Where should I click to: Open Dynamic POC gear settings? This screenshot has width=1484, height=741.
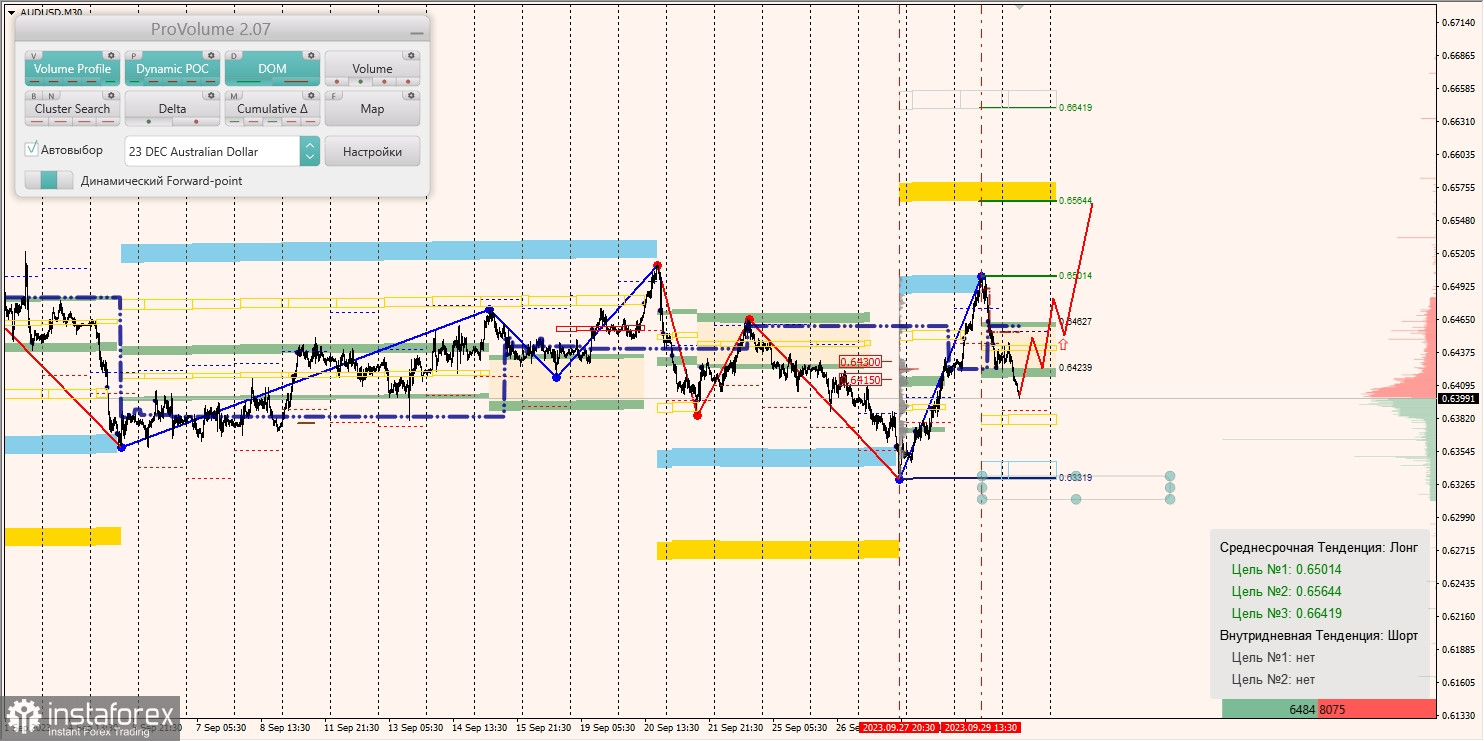coord(211,55)
